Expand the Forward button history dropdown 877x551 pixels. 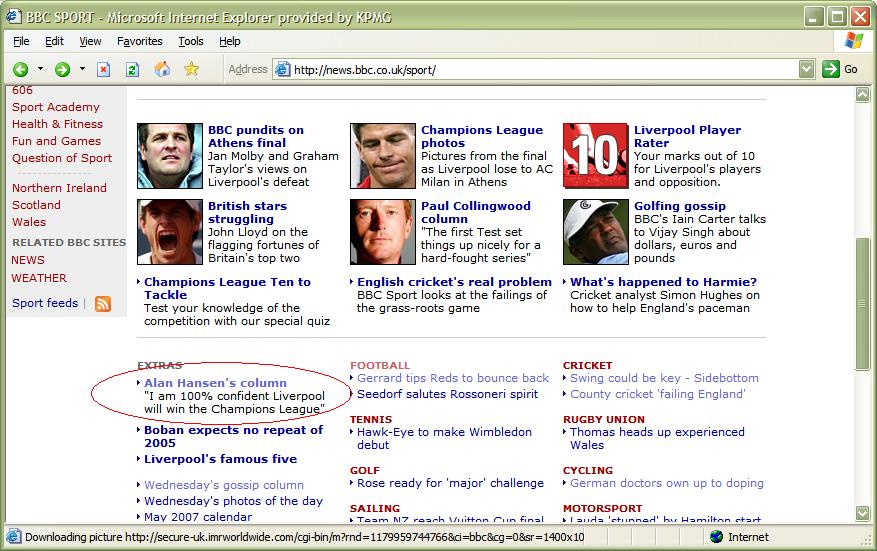pyautogui.click(x=83, y=69)
